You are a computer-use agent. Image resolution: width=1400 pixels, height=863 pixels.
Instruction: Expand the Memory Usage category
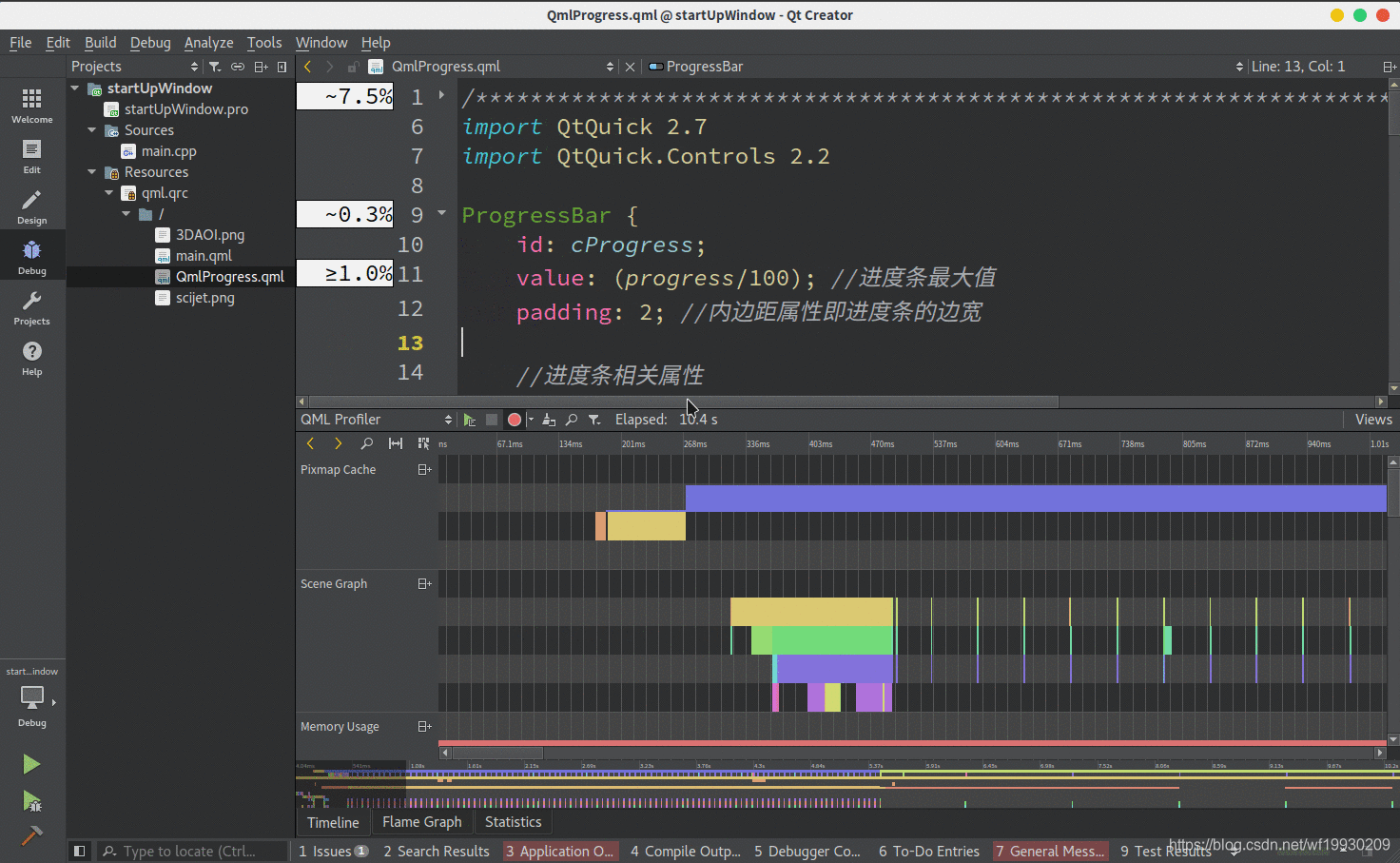[425, 727]
